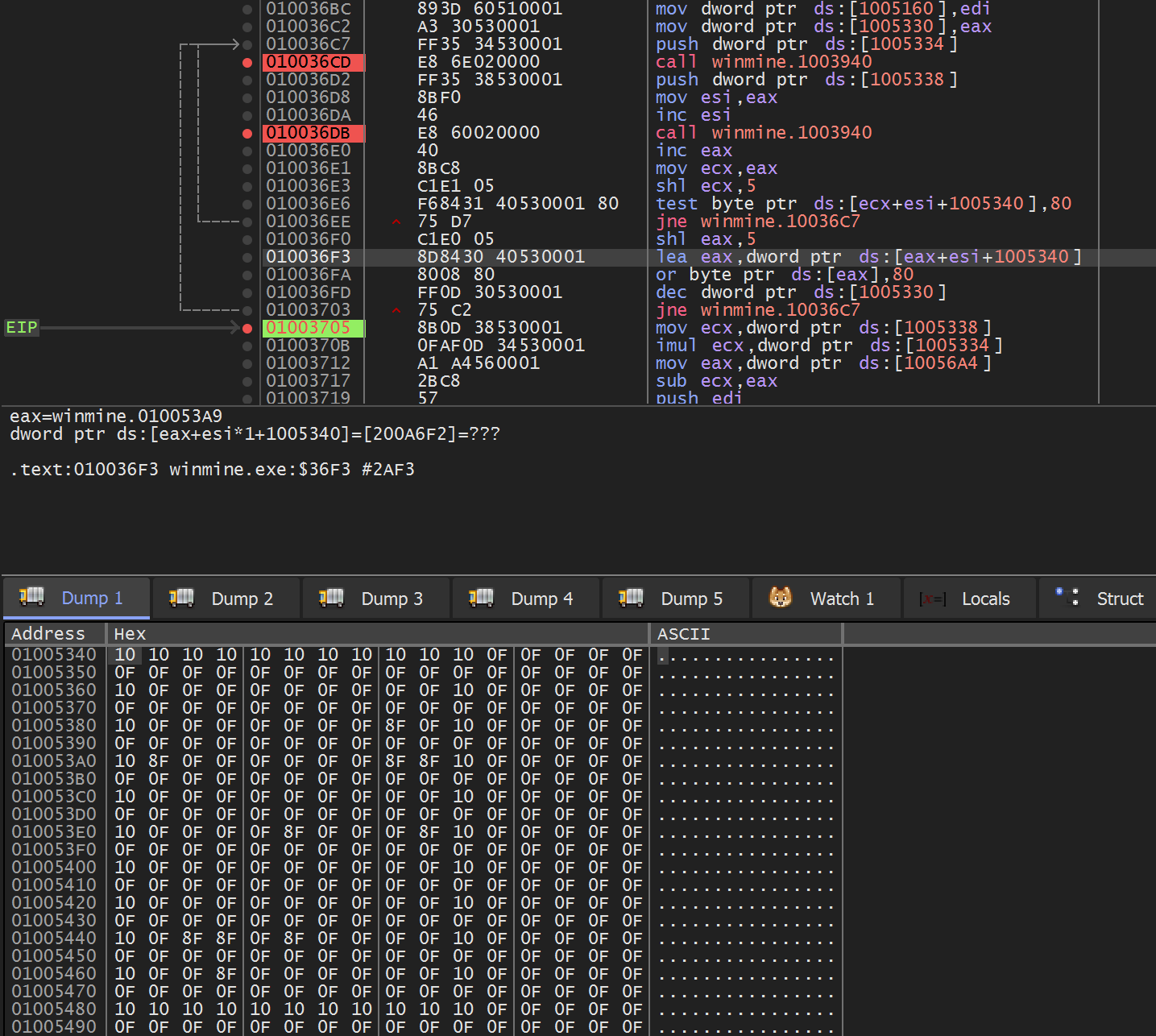Select dump row address 01005400
The image size is (1156, 1036).
point(54,868)
